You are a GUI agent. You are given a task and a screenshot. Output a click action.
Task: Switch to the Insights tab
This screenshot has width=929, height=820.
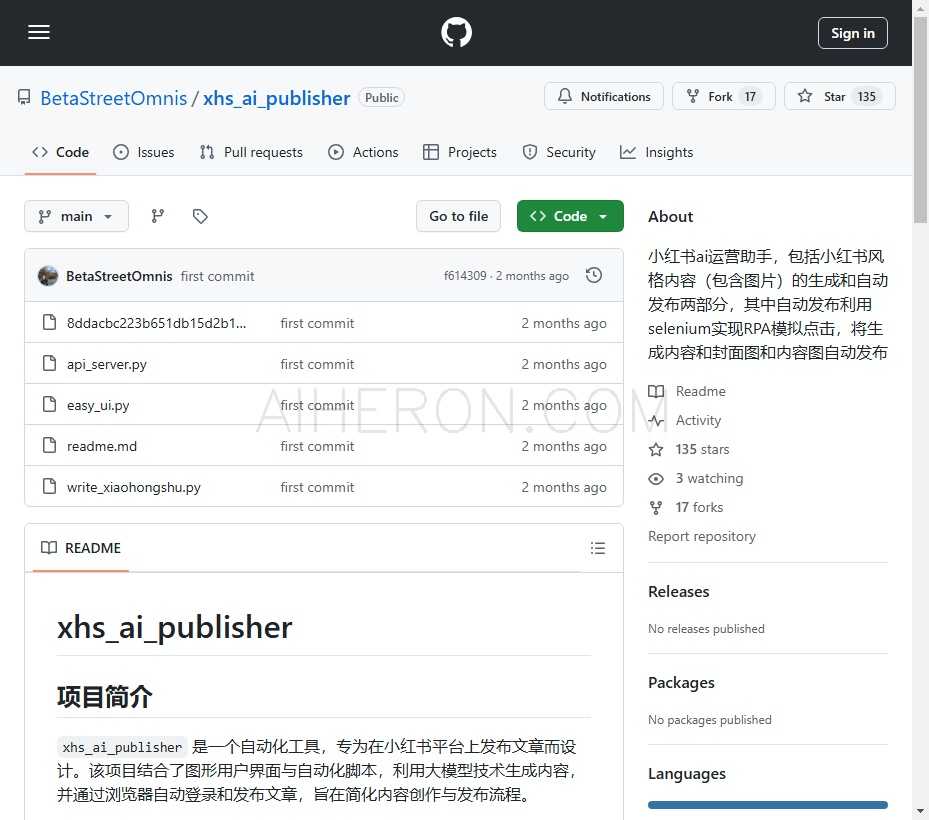click(x=656, y=152)
